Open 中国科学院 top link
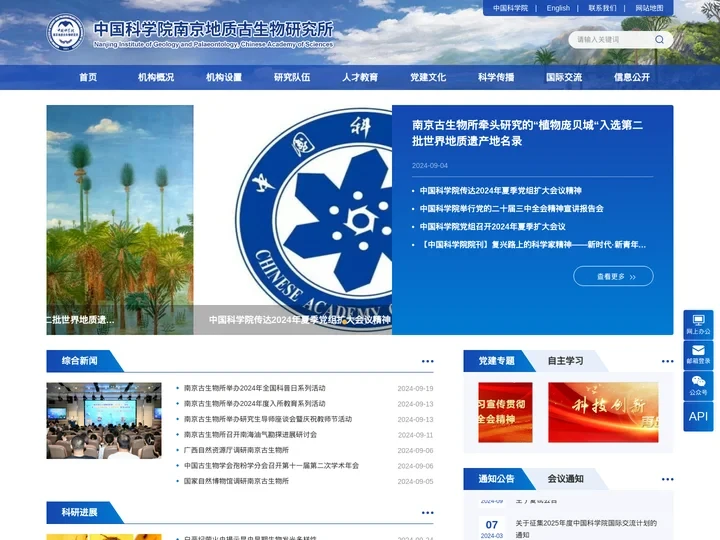This screenshot has height=540, width=720. coord(510,8)
